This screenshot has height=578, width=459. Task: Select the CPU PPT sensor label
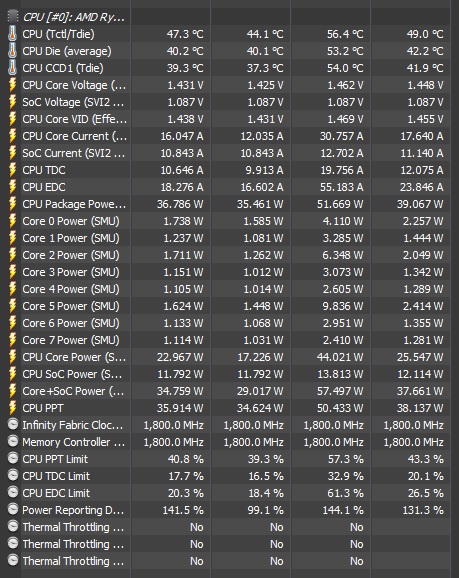point(43,408)
